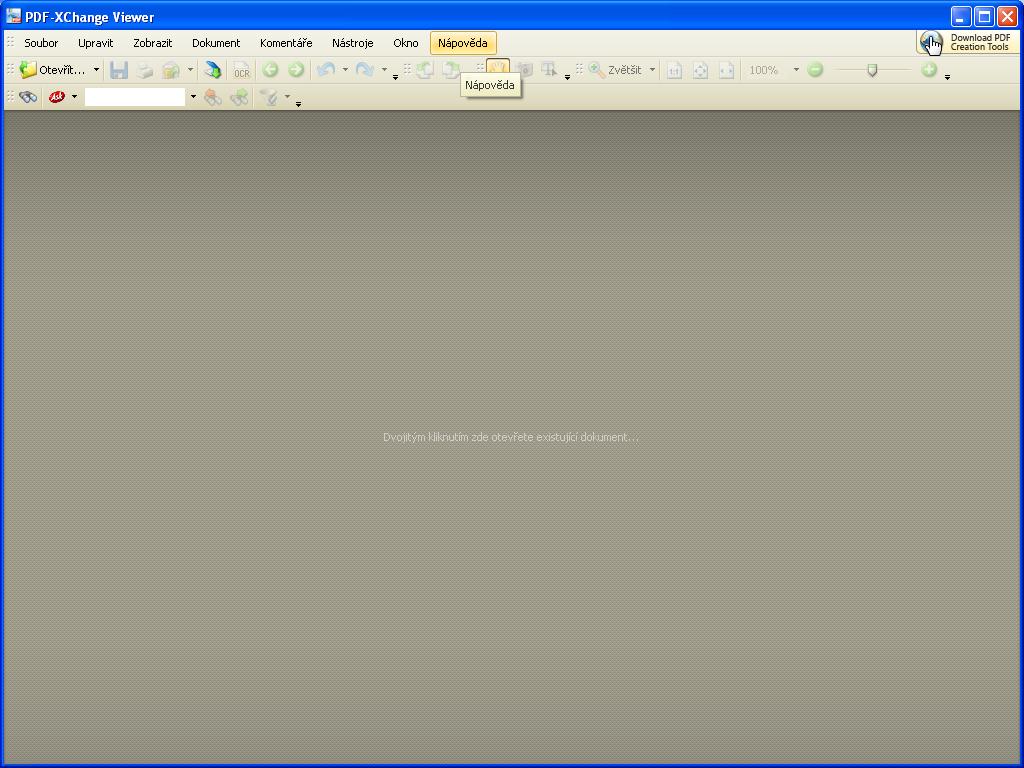Open the Upravit menu
The height and width of the screenshot is (768, 1024).
[95, 43]
